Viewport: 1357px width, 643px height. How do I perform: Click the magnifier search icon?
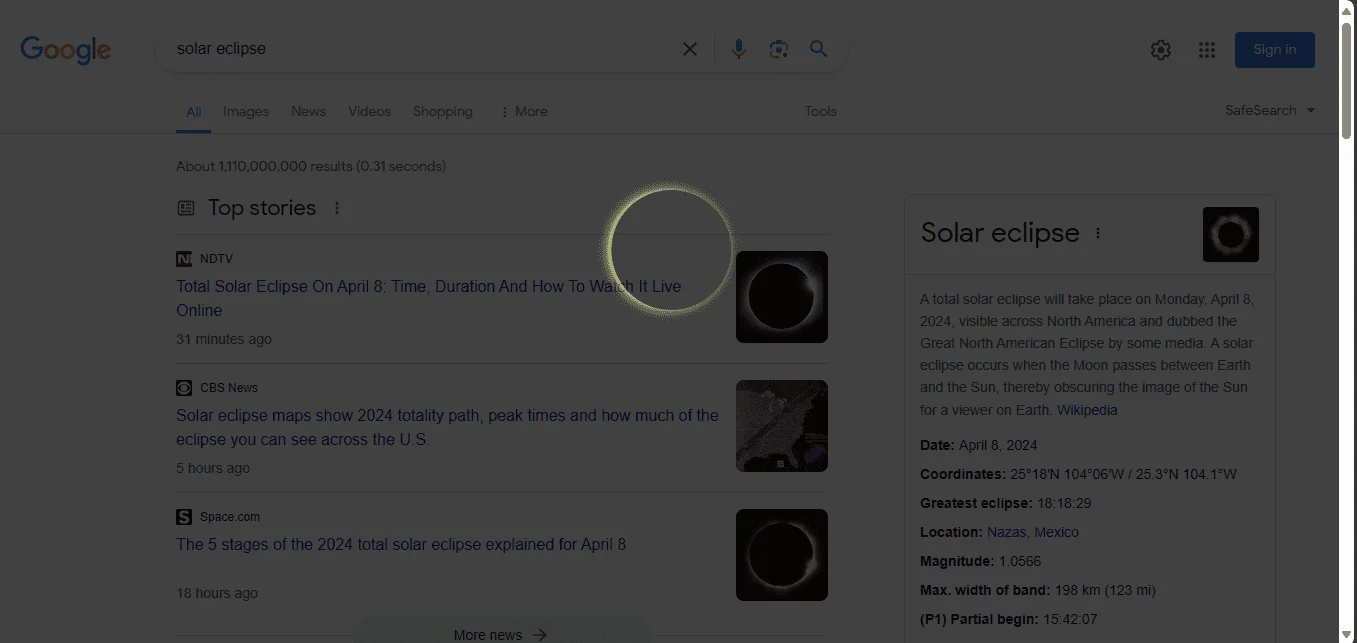[x=819, y=49]
